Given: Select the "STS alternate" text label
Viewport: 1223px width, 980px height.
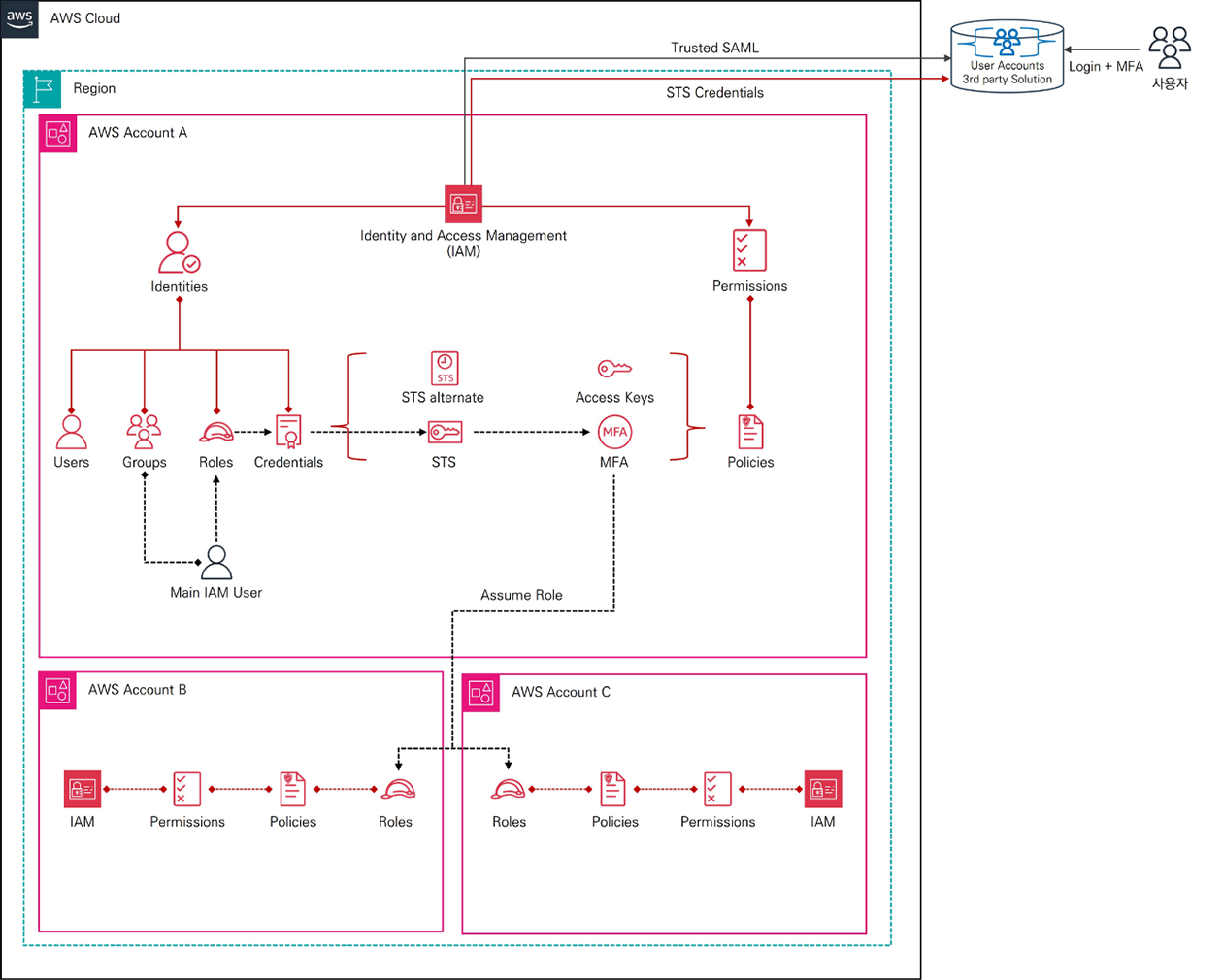Looking at the screenshot, I should pos(443,397).
